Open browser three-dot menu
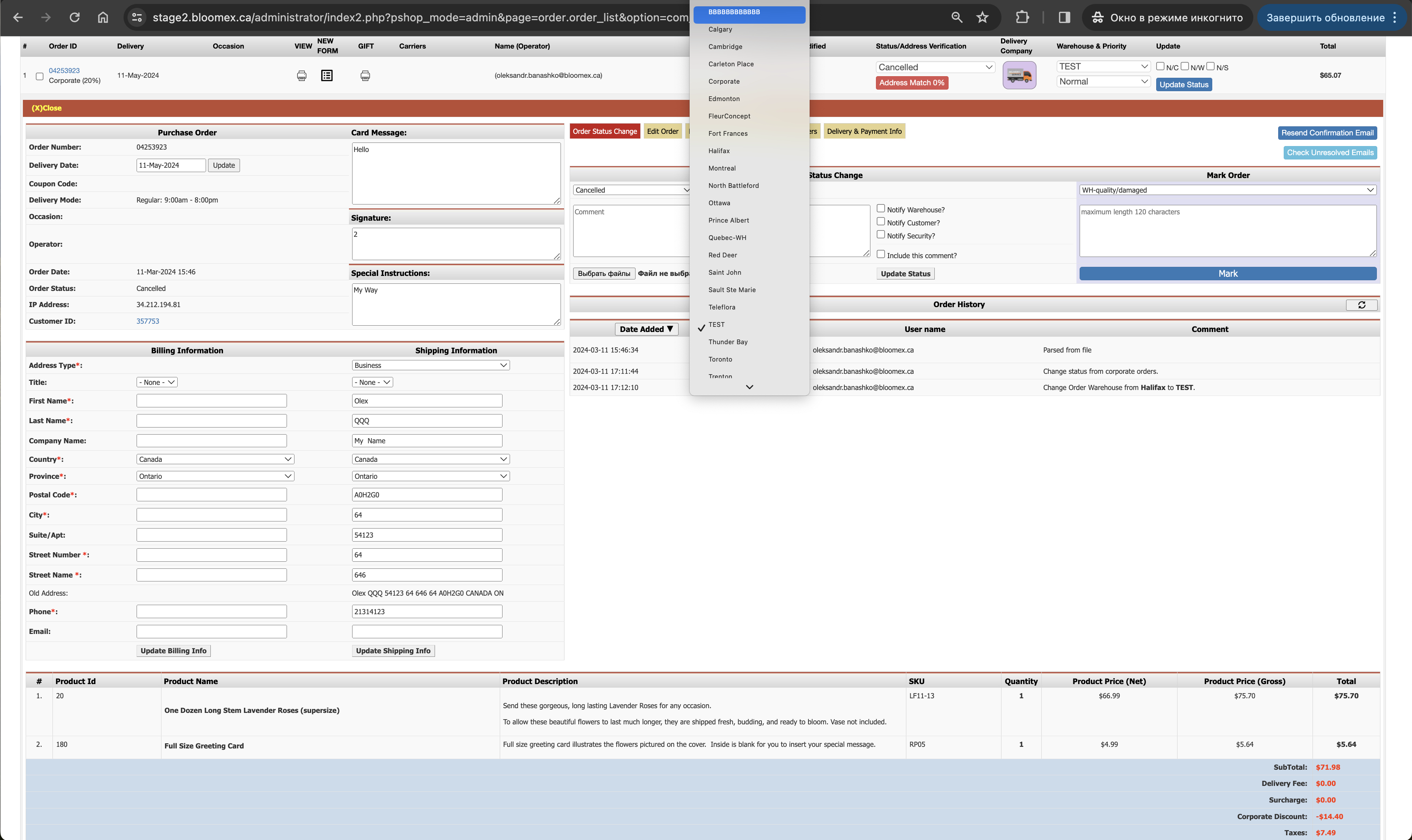This screenshot has height=840, width=1412. tap(1395, 17)
